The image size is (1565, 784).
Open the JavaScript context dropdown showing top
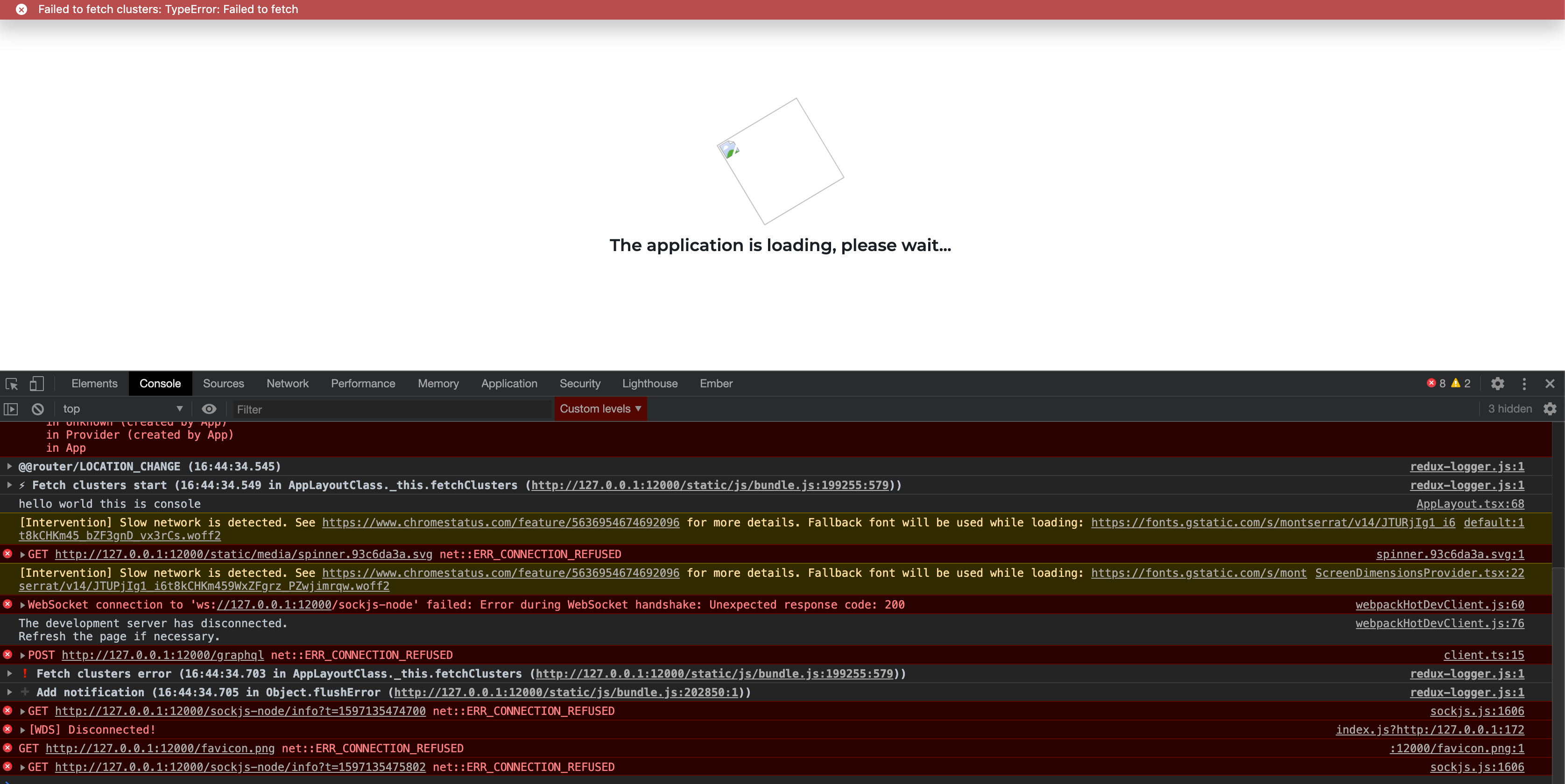click(121, 409)
